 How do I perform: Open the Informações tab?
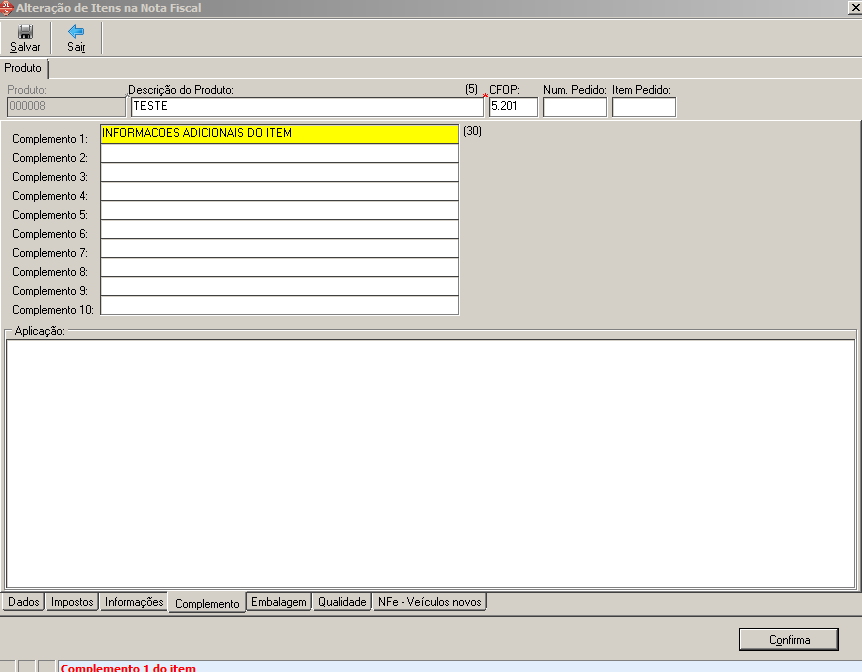click(134, 602)
